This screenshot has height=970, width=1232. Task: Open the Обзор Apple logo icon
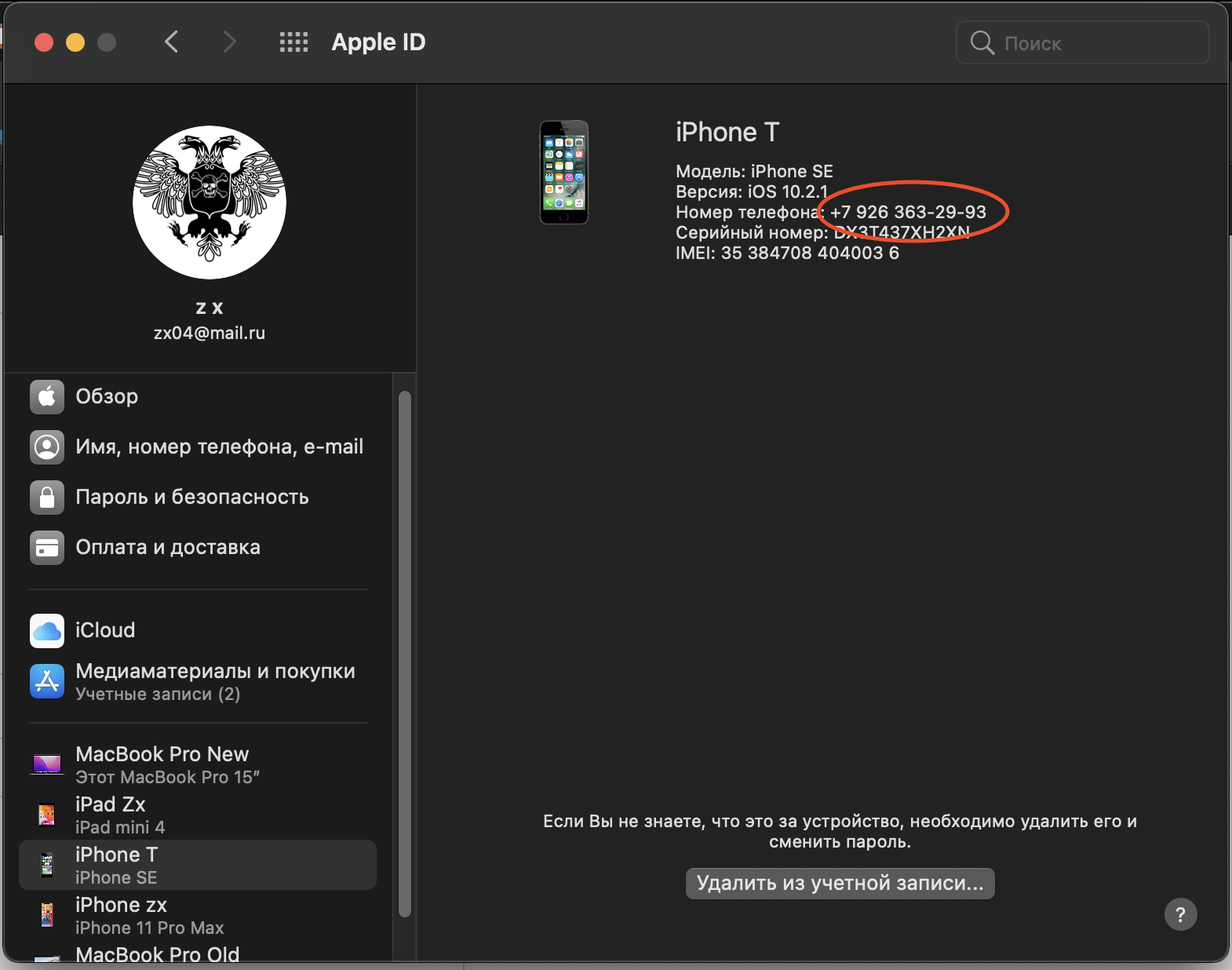(x=47, y=396)
